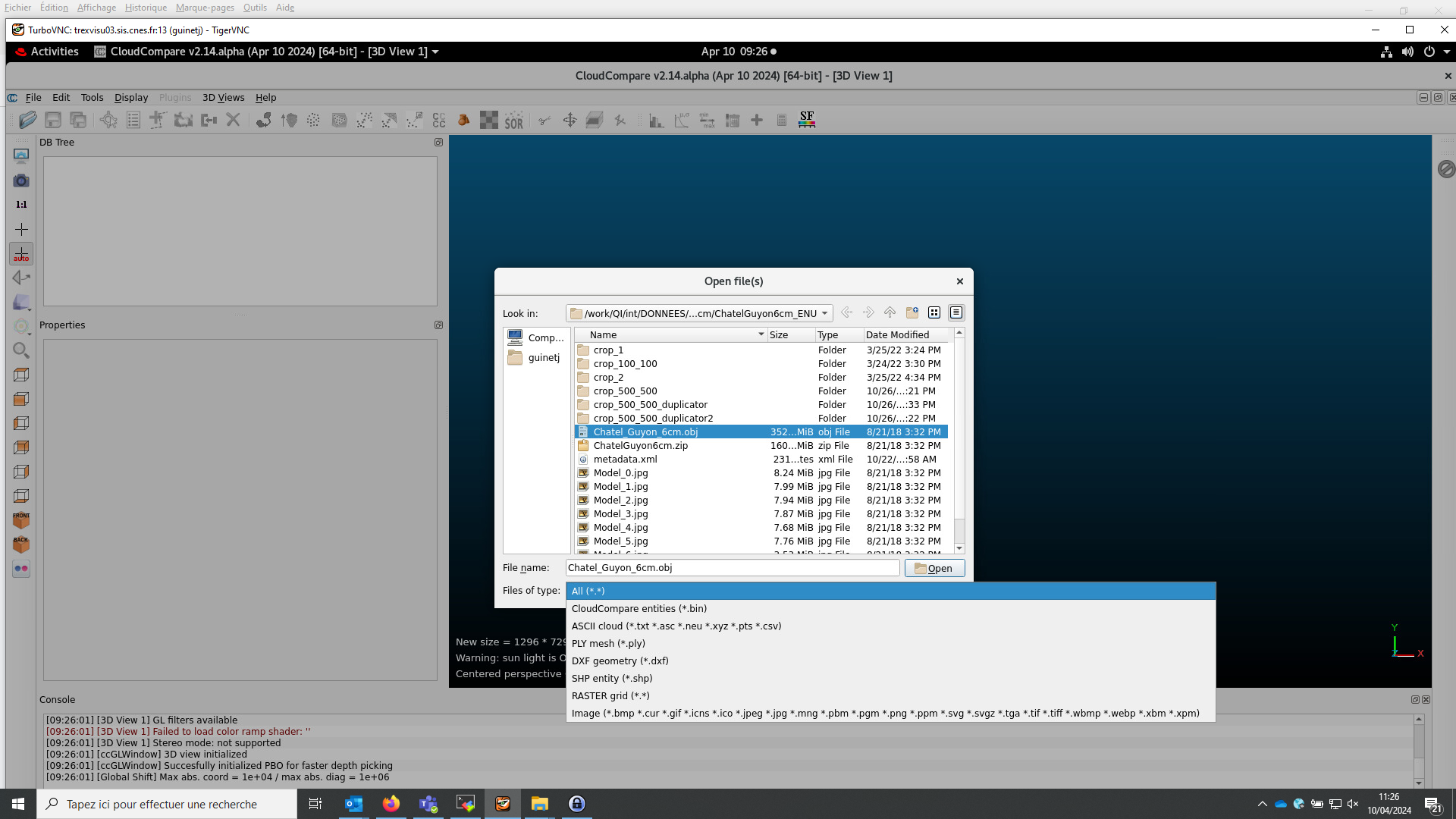This screenshot has width=1456, height=819.
Task: Choose DXF geometry (*.dxf) file type
Action: point(890,661)
